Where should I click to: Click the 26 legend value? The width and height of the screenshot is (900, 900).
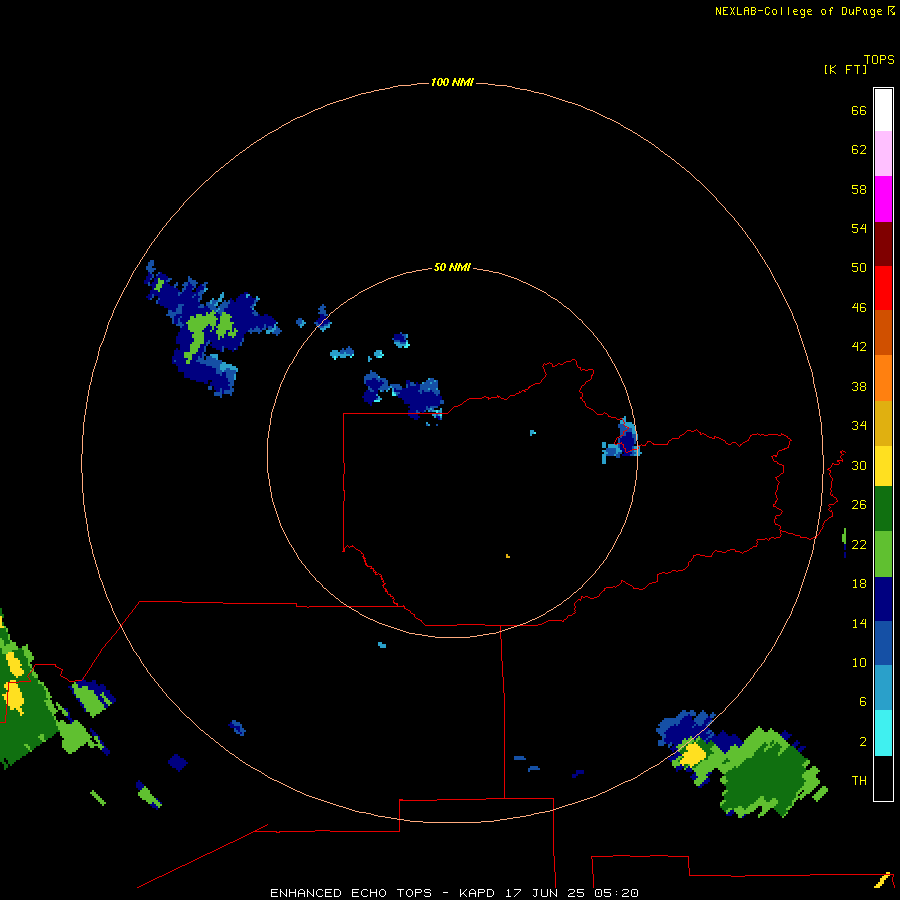point(859,505)
